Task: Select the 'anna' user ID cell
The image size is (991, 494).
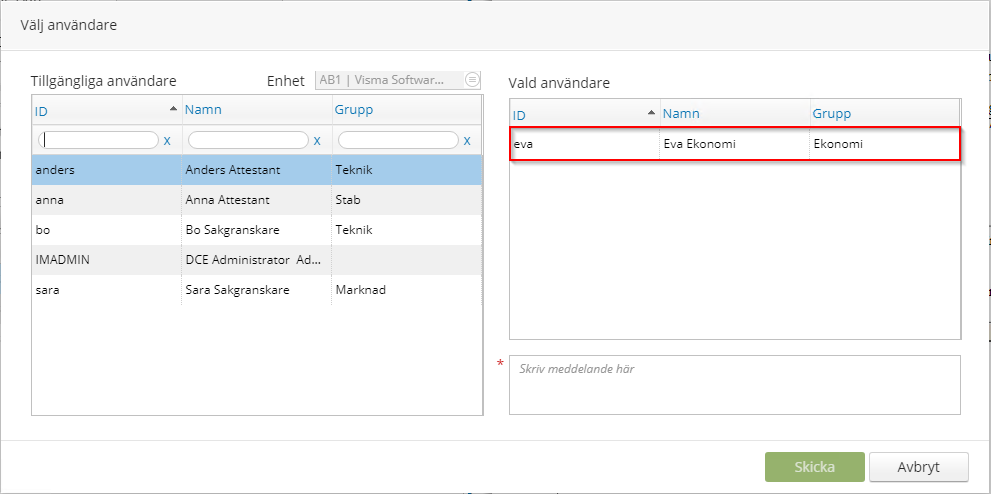Action: pos(107,200)
